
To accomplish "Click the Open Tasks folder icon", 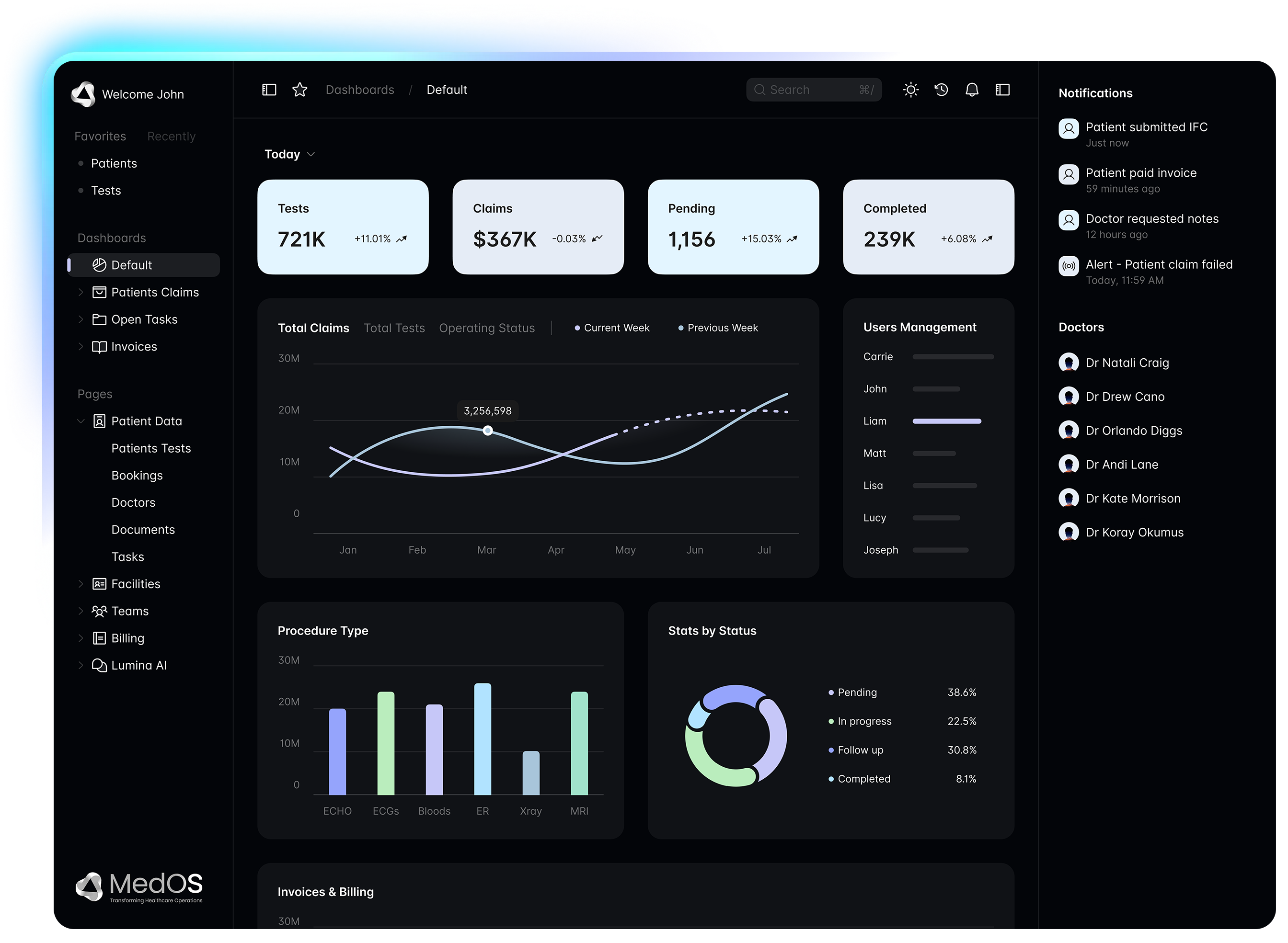I will (x=99, y=319).
